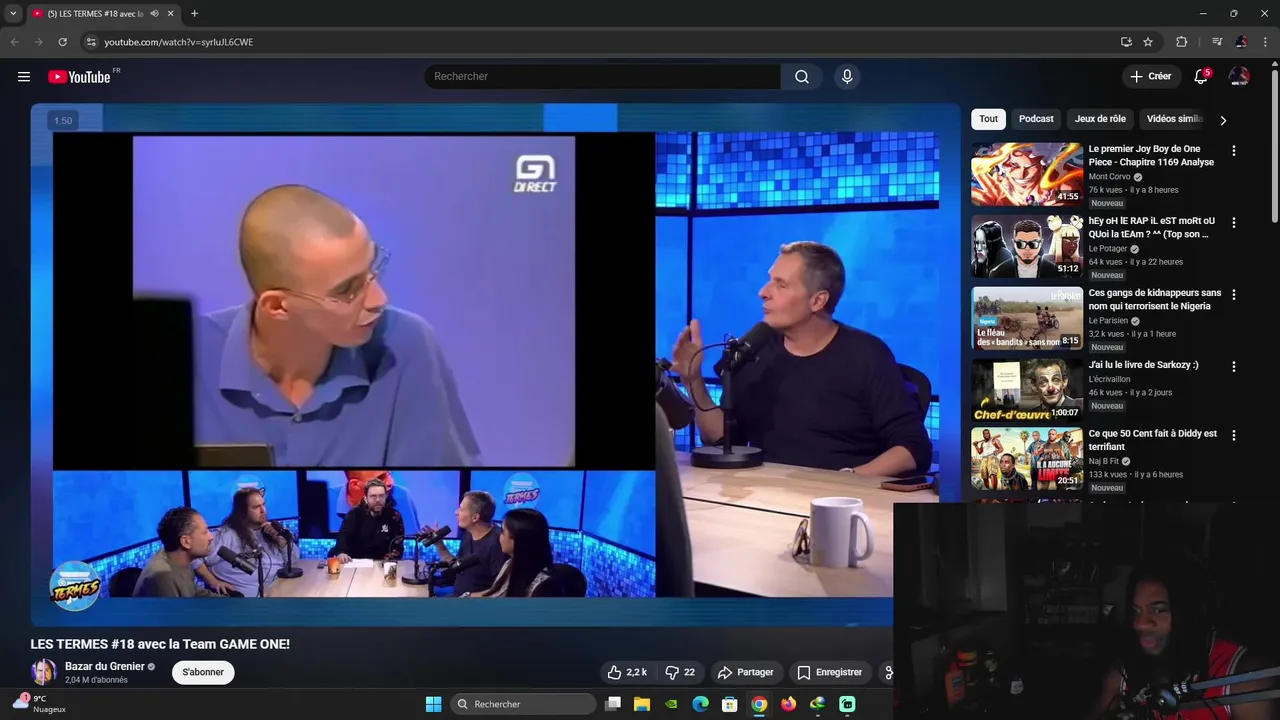Open options for Nigeria kidnappeurs video
Screen dimensions: 1280x720
coord(1233,295)
